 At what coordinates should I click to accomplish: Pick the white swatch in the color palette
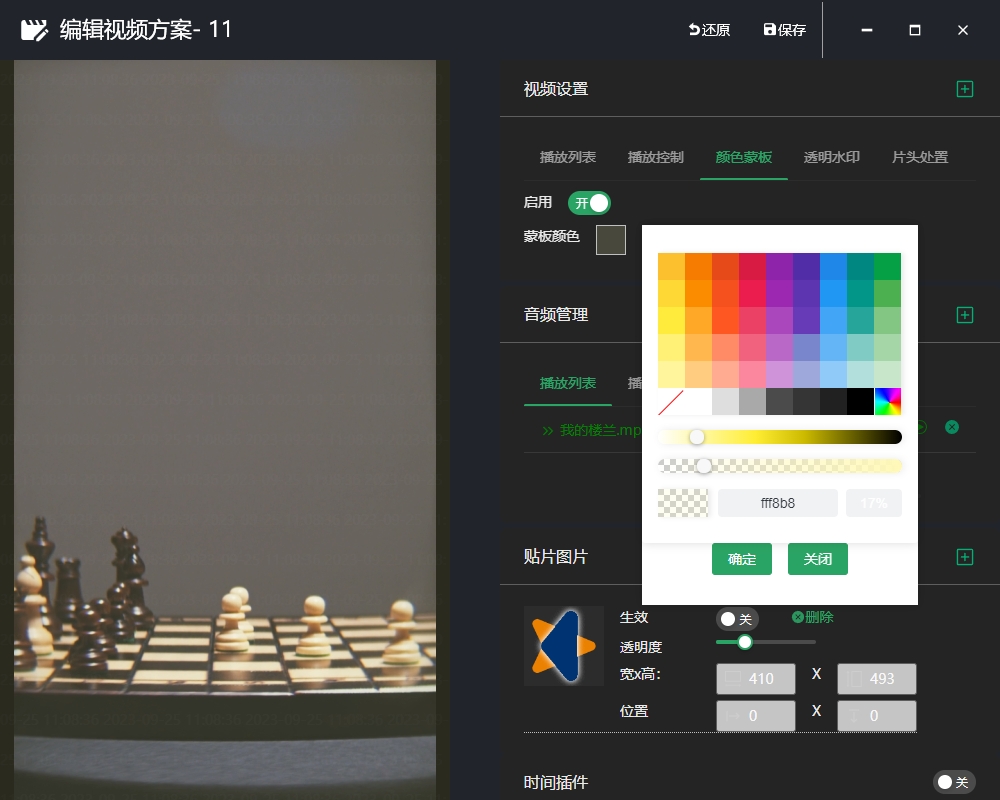click(x=698, y=401)
